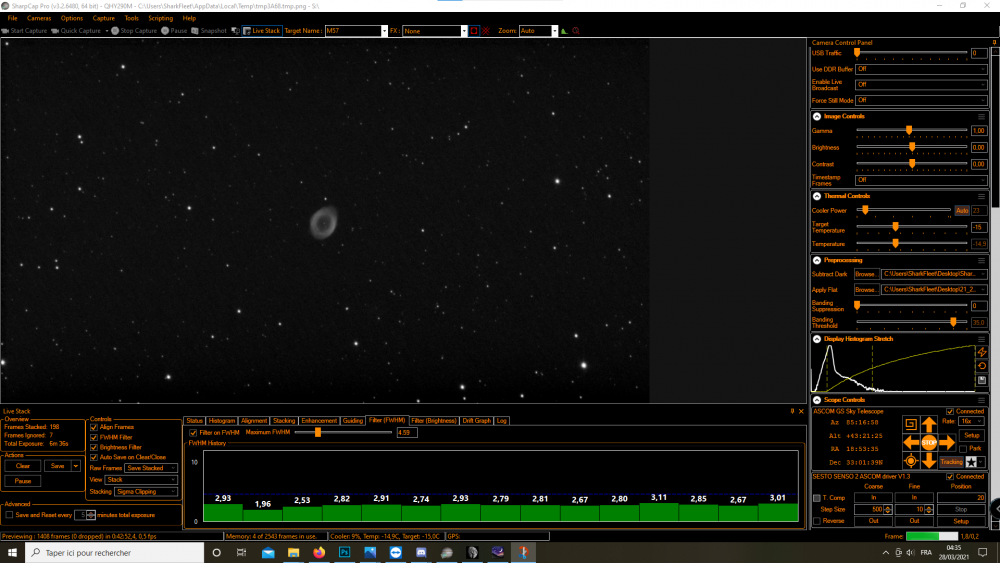
Task: Click the star icon beside Tracking
Action: 971,462
